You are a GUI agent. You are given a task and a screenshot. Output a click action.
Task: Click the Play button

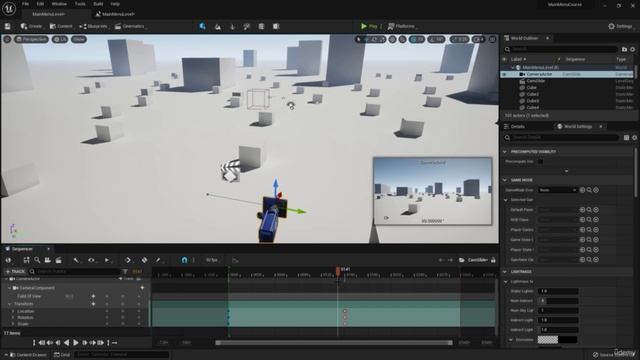[369, 27]
